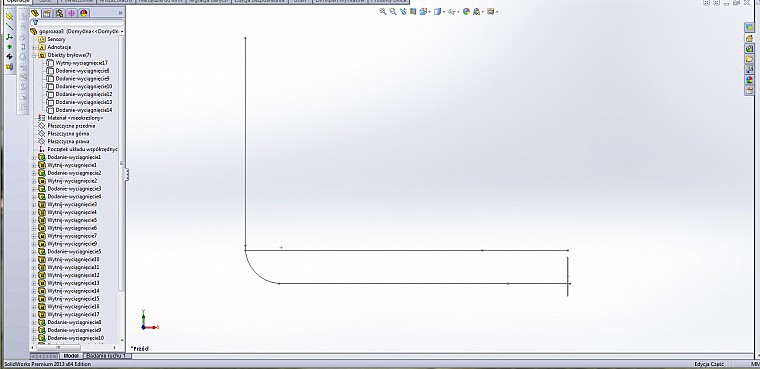Open Design Library in task pane
This screenshot has width=760, height=369.
pos(749,48)
